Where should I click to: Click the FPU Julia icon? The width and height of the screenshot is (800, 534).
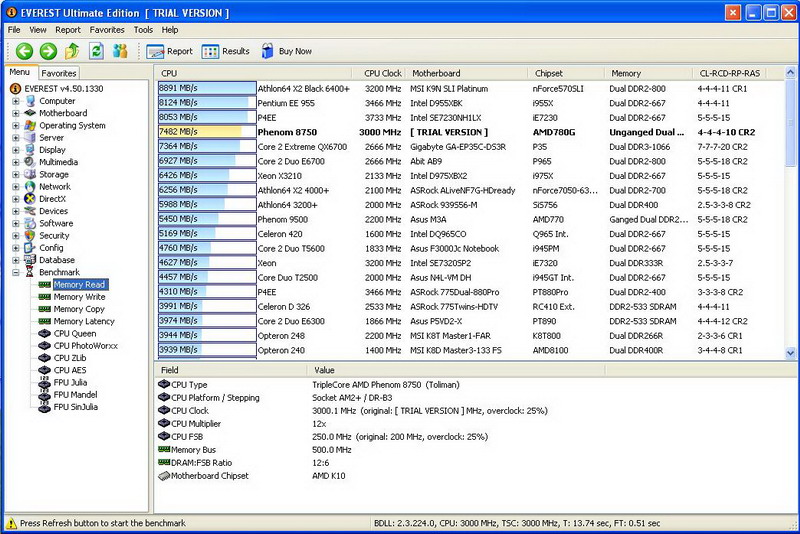(45, 383)
